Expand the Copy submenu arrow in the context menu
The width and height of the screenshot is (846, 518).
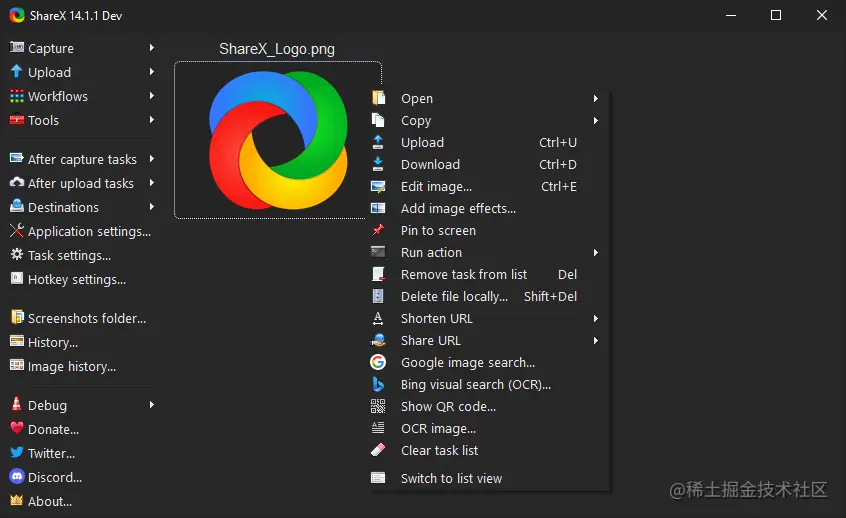pyautogui.click(x=596, y=121)
